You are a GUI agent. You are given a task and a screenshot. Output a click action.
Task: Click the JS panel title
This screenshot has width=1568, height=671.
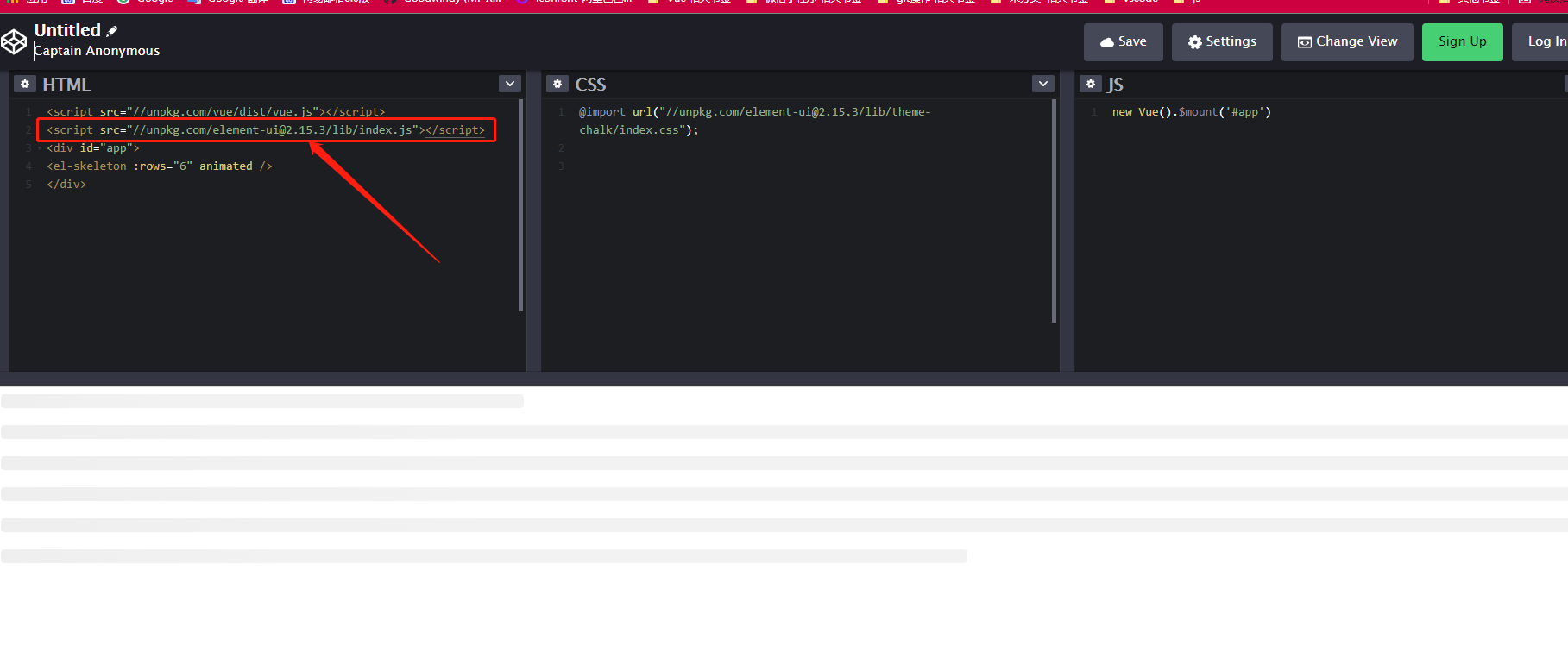[1115, 85]
